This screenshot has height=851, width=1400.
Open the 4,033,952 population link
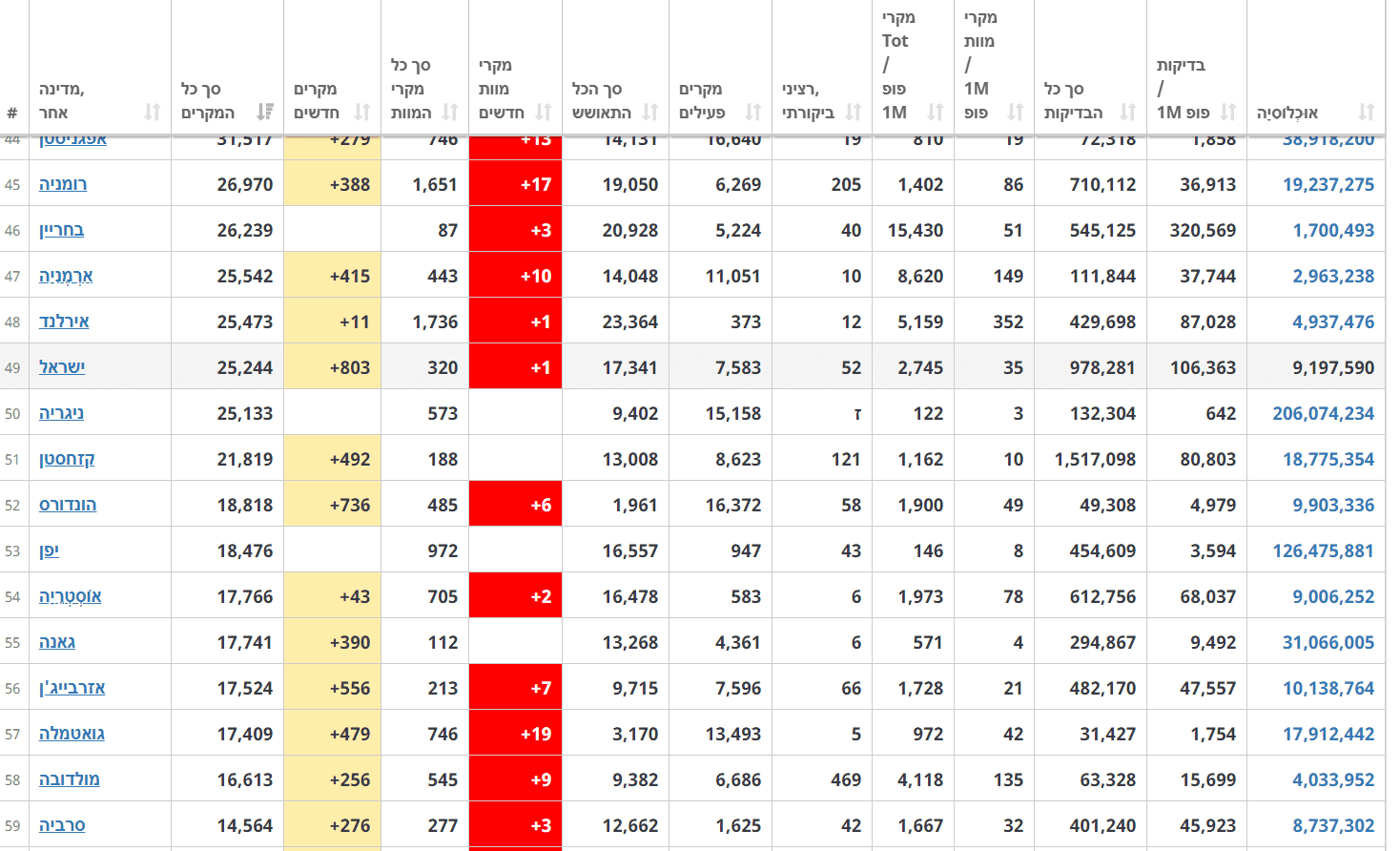tap(1334, 779)
